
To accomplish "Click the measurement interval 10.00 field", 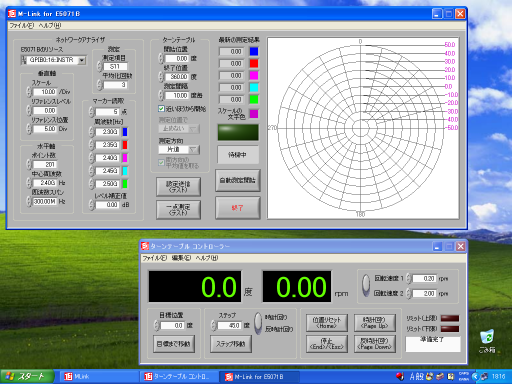I will pos(177,95).
